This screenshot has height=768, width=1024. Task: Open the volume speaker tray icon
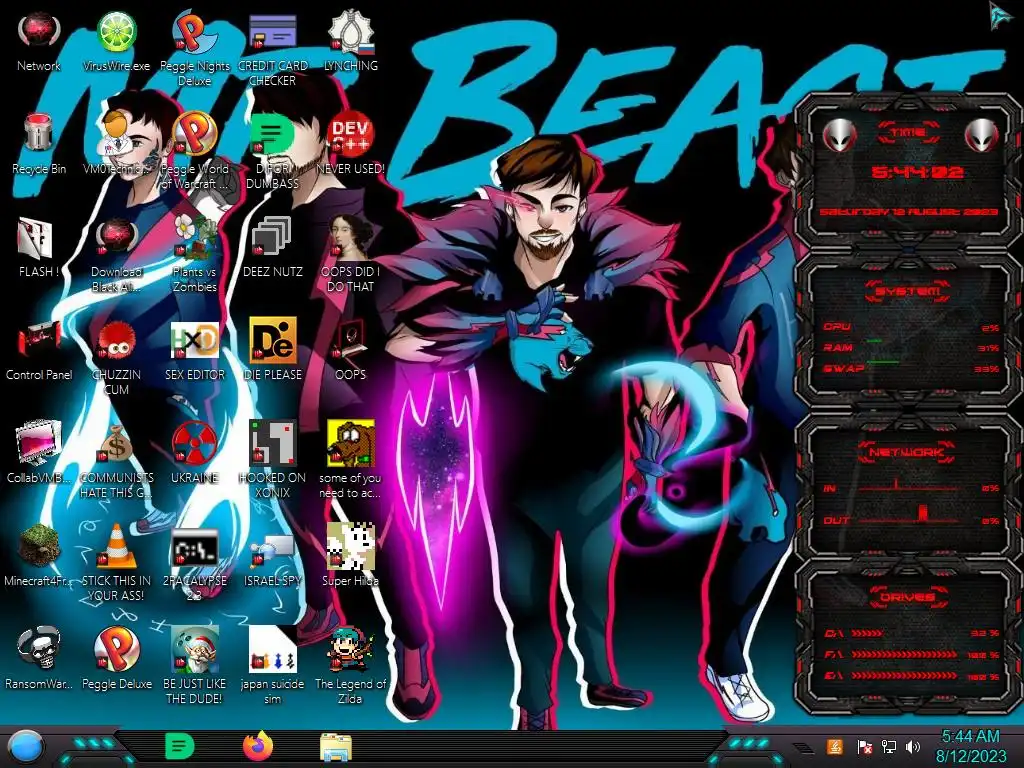[913, 746]
